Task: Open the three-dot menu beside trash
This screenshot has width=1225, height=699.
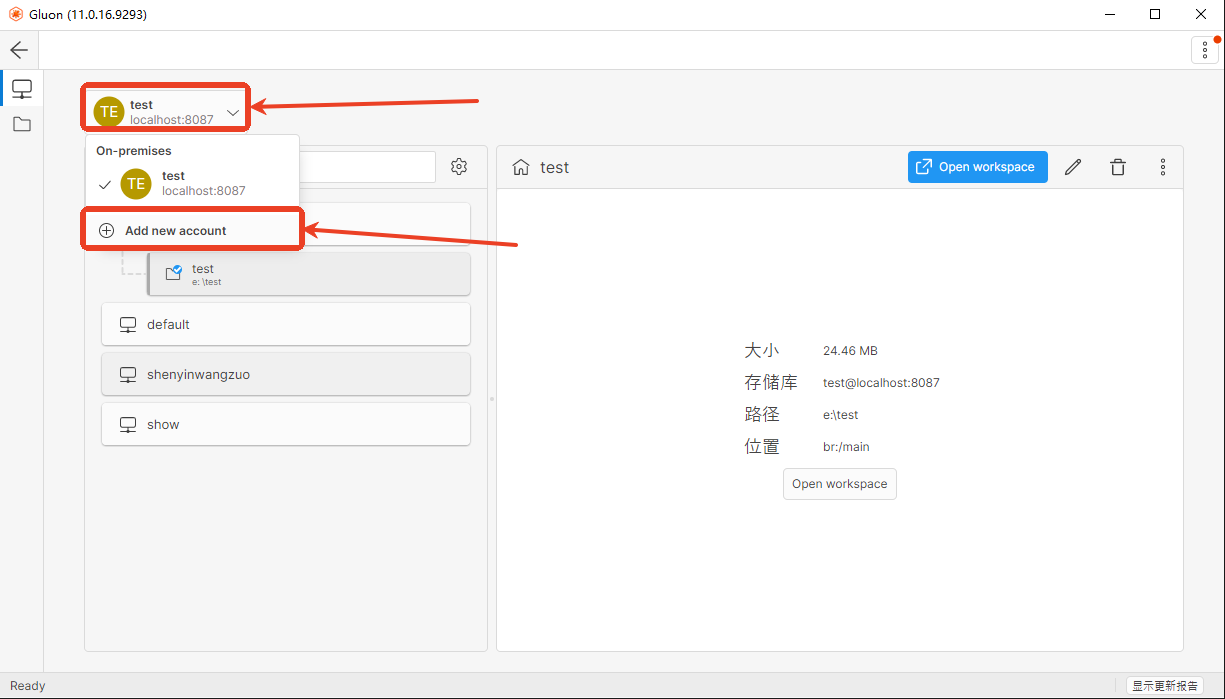Action: [1163, 167]
